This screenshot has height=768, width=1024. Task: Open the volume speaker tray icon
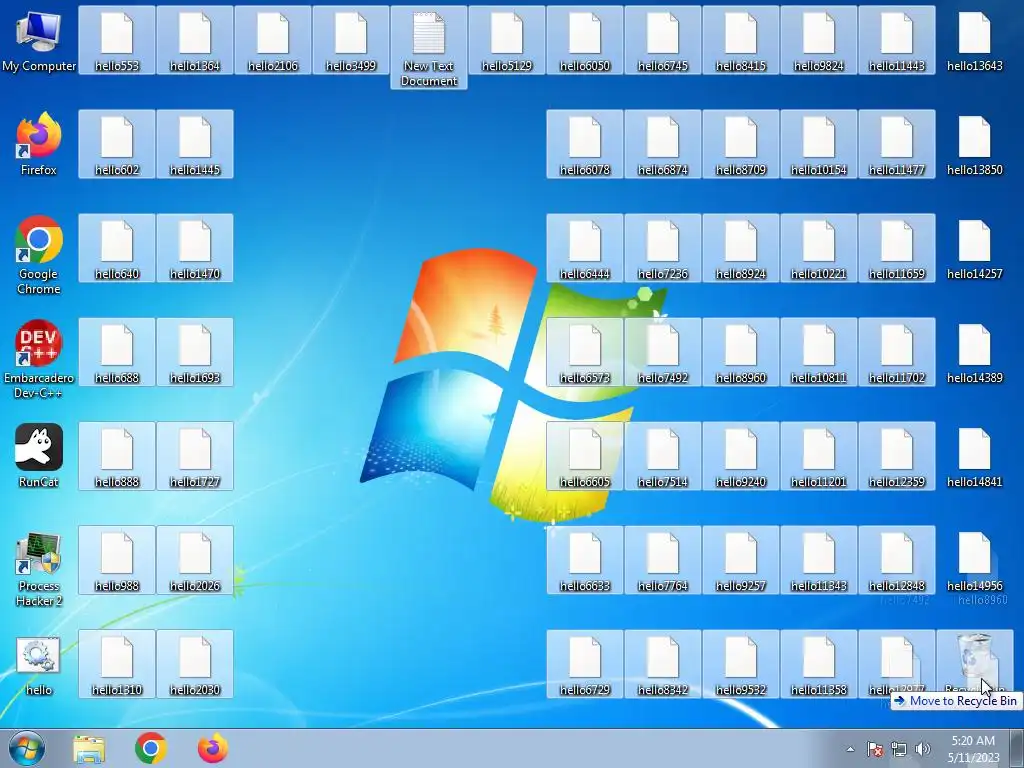point(923,749)
